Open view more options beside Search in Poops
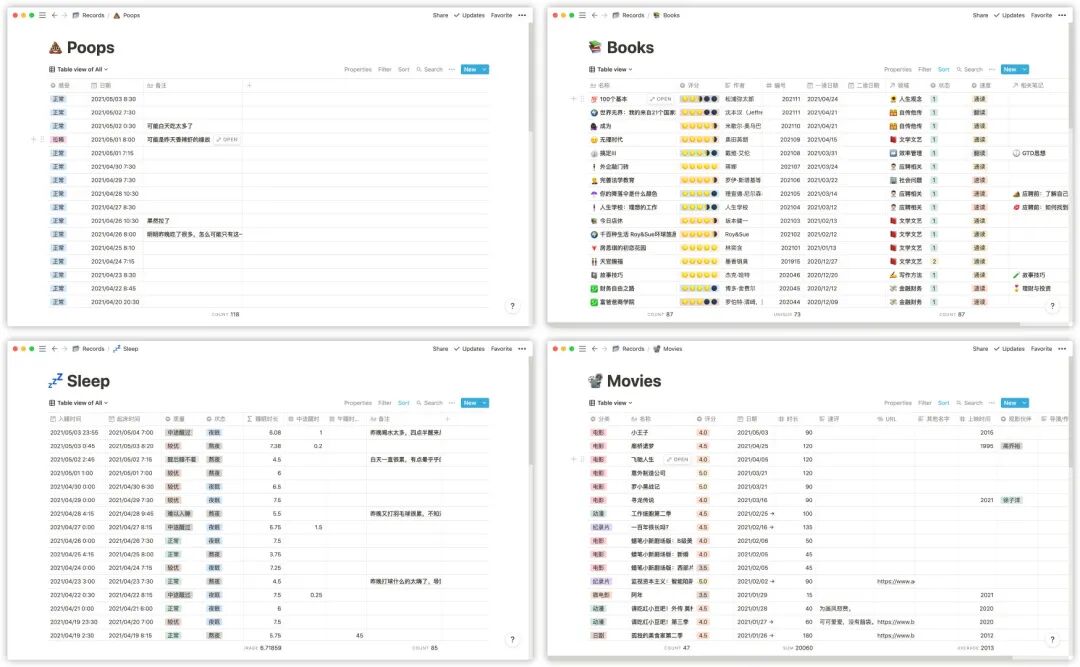This screenshot has width=1080, height=667. (452, 70)
